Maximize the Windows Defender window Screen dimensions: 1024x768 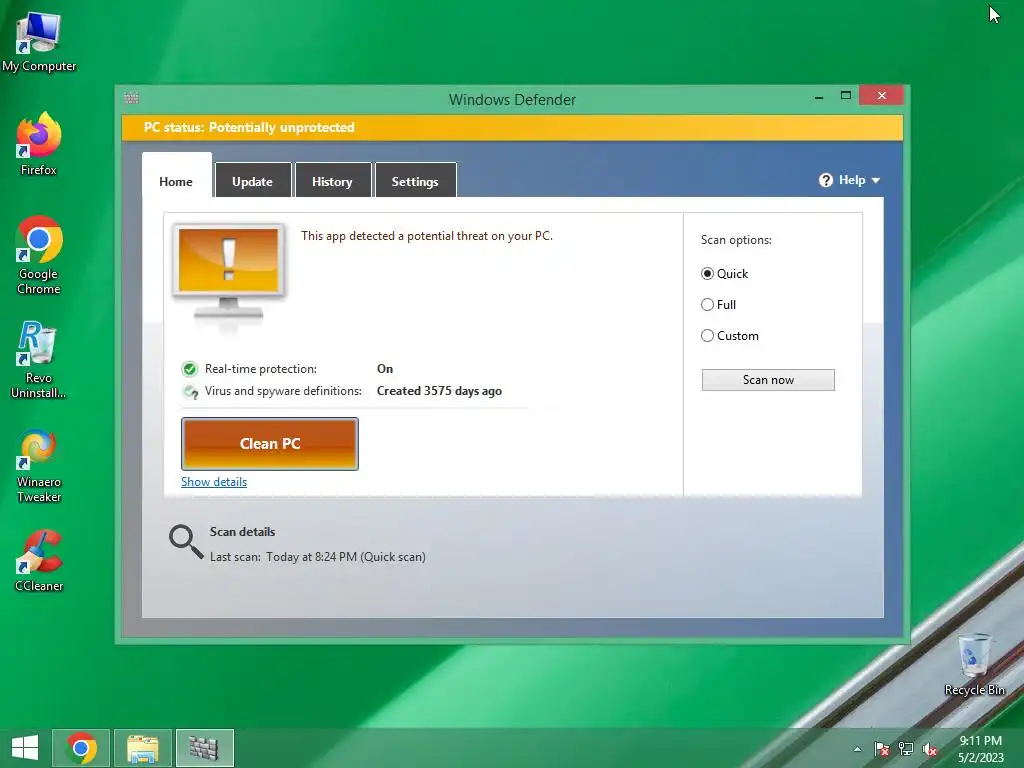(x=846, y=95)
